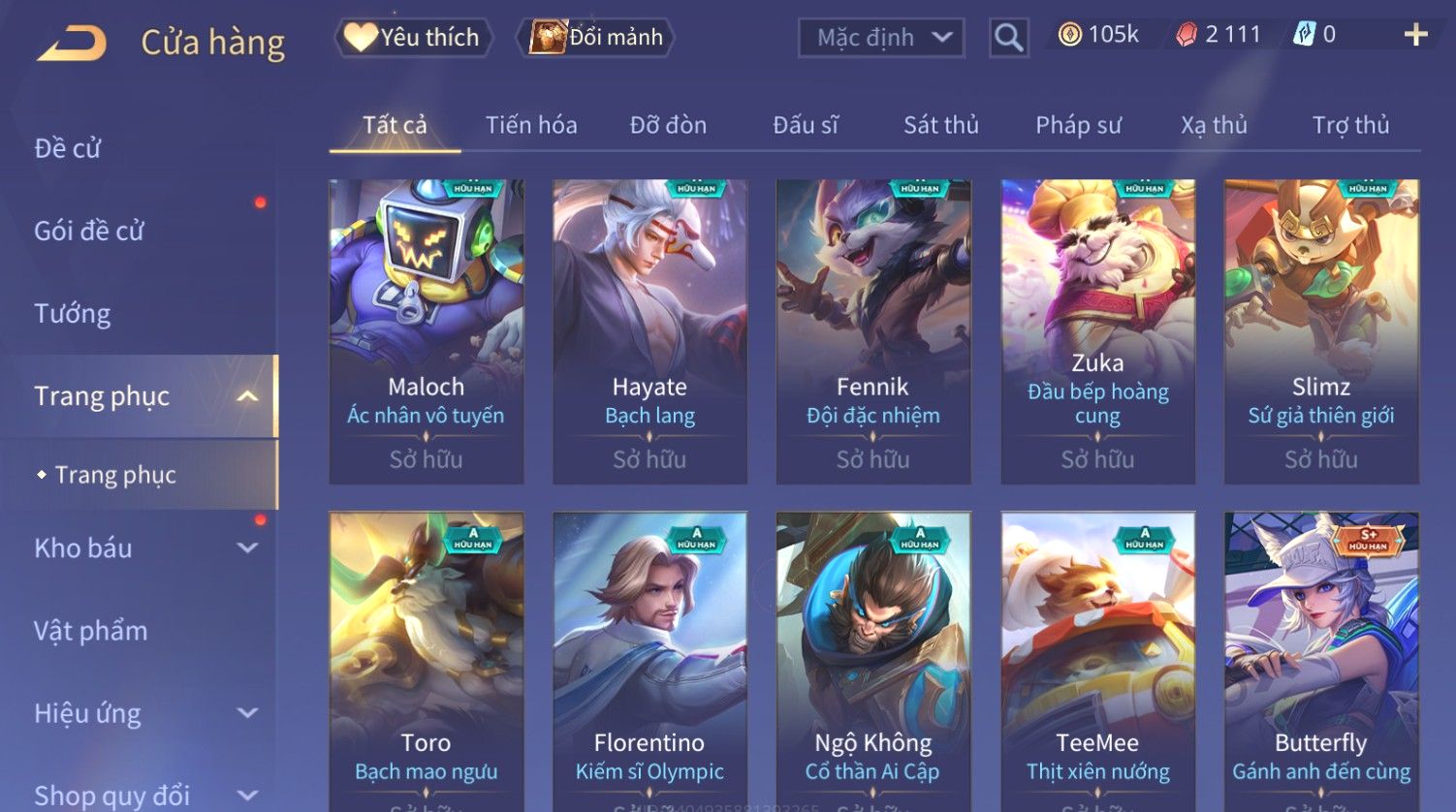Click the heart icon for Yêu thích
Viewport: 1456px width, 812px height.
click(x=361, y=38)
